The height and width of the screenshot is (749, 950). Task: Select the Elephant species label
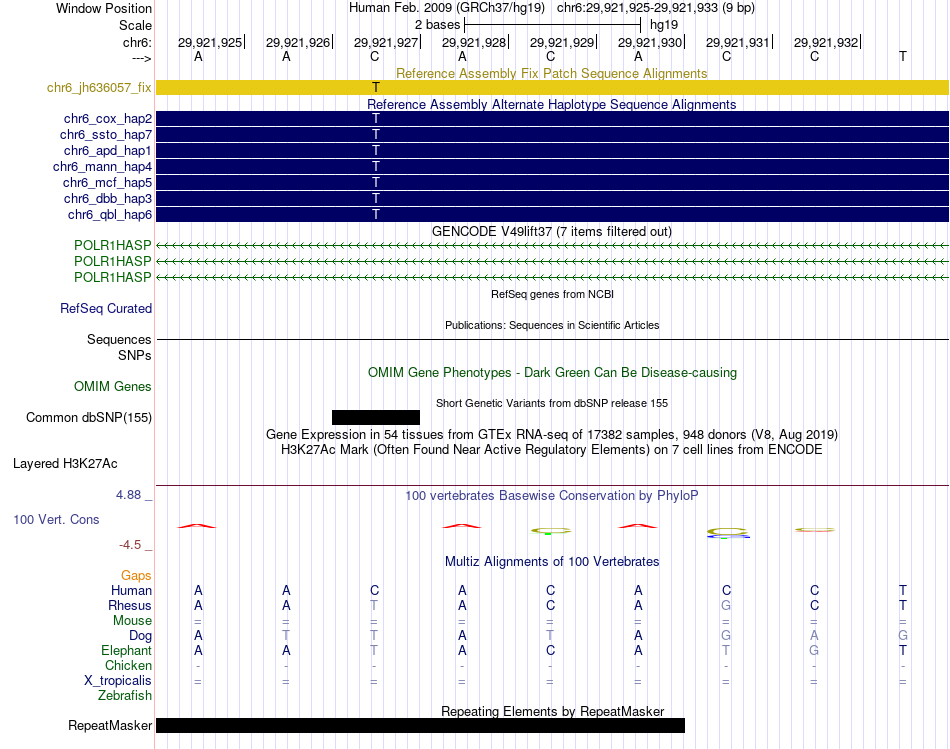(126, 650)
